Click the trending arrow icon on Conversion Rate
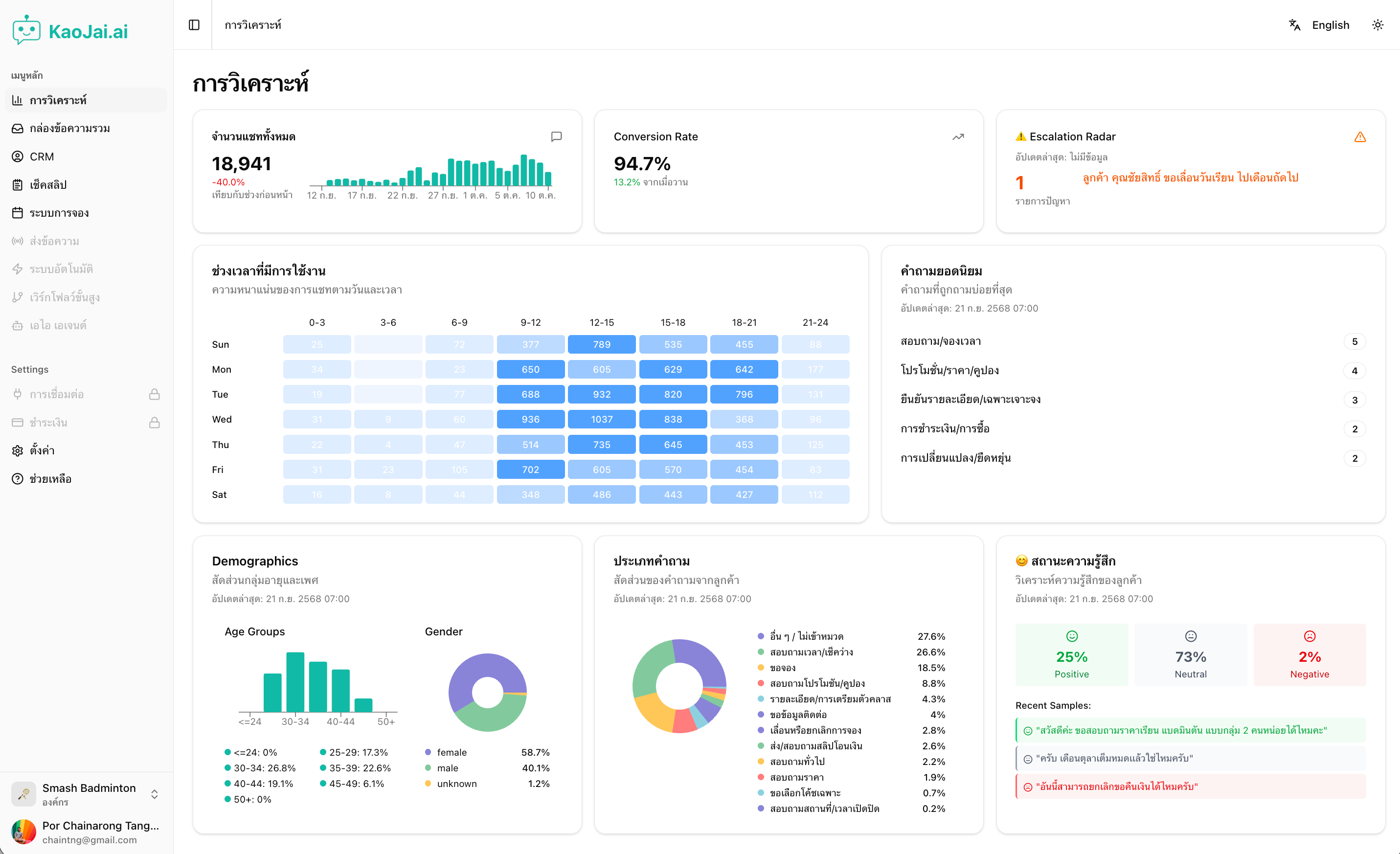The image size is (1400, 854). tap(958, 136)
